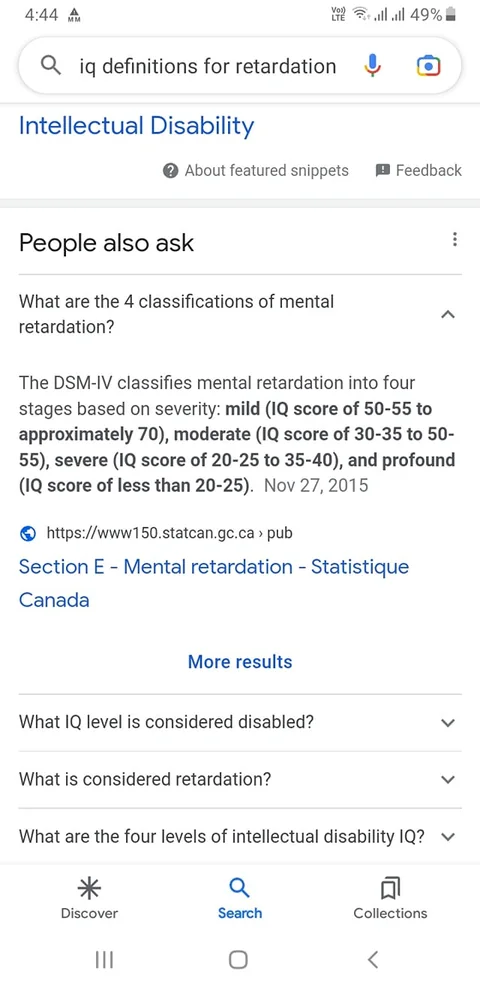Switch to the Collections tab
This screenshot has height=986, width=480.
click(390, 899)
